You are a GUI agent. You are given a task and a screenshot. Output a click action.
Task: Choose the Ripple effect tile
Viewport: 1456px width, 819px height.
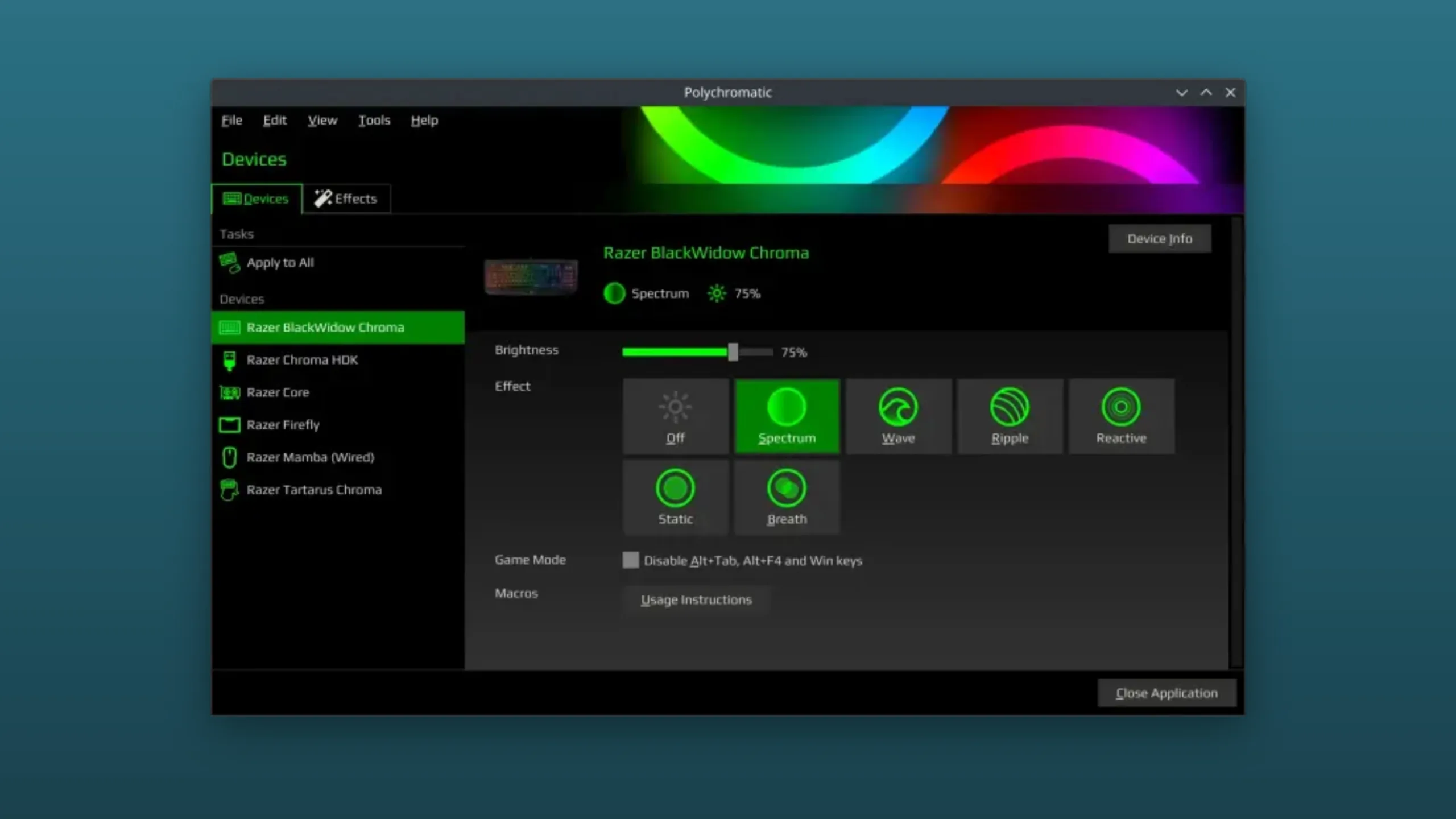(1010, 416)
